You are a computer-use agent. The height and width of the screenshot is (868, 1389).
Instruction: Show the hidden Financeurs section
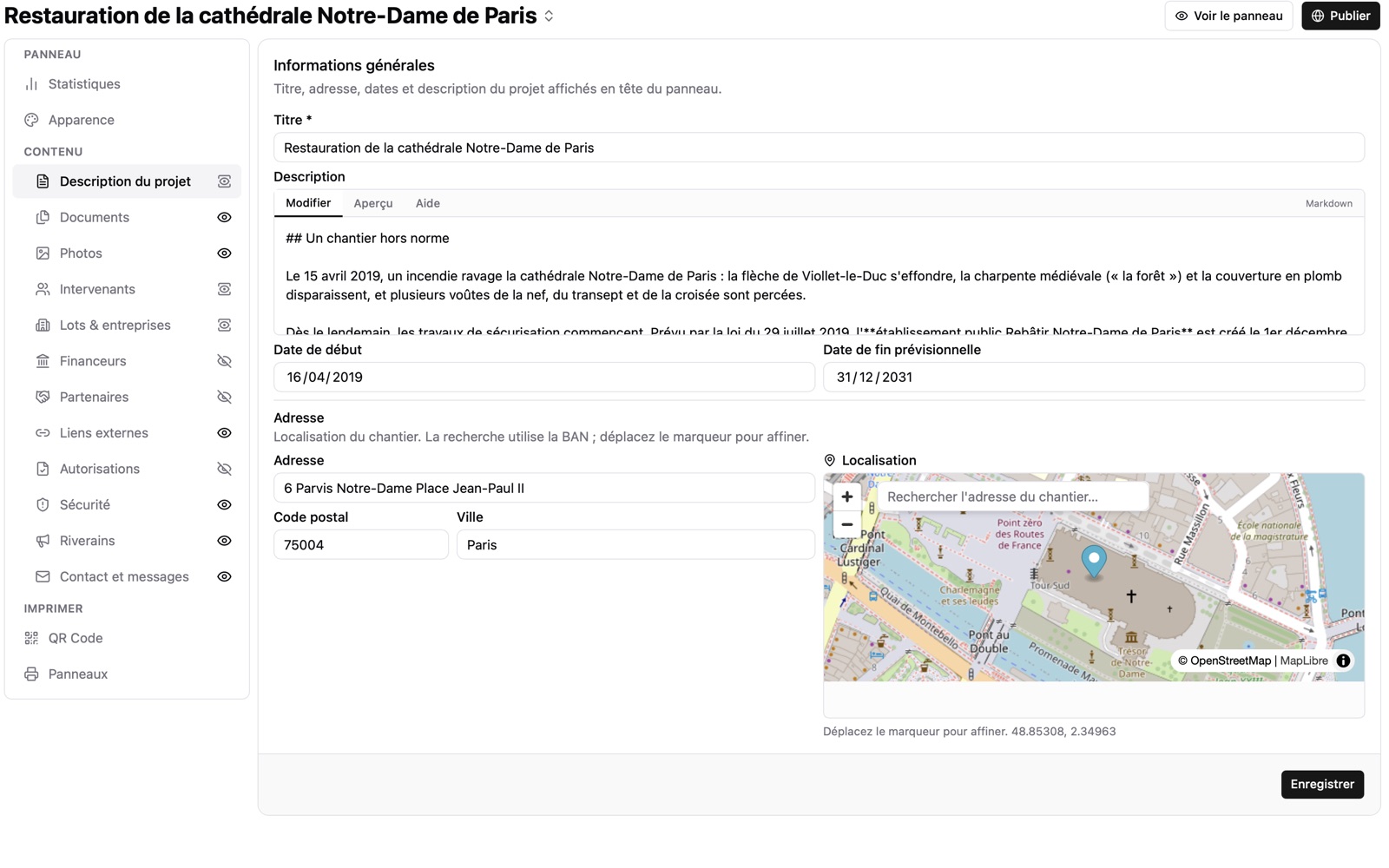pos(224,361)
